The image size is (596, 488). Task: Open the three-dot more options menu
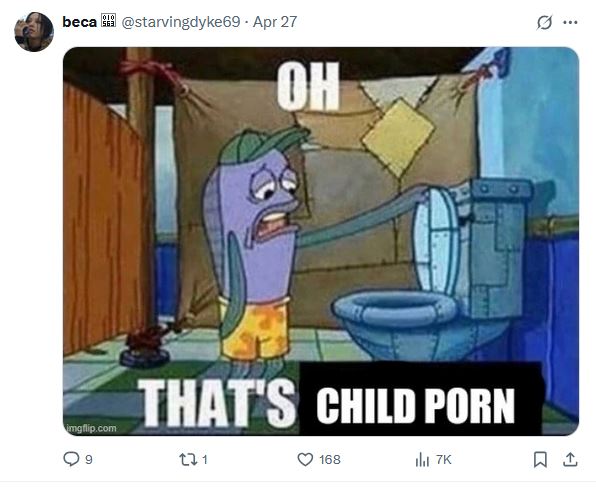pyautogui.click(x=570, y=22)
